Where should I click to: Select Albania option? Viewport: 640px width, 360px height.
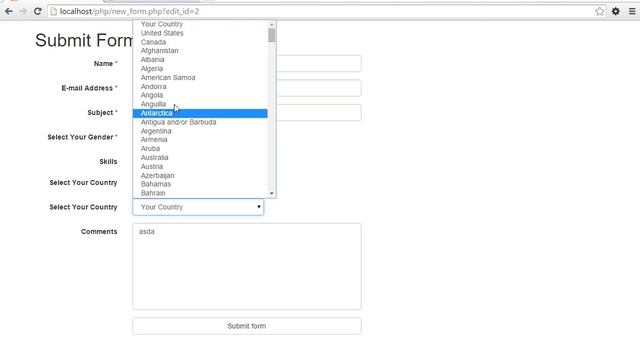click(x=200, y=60)
